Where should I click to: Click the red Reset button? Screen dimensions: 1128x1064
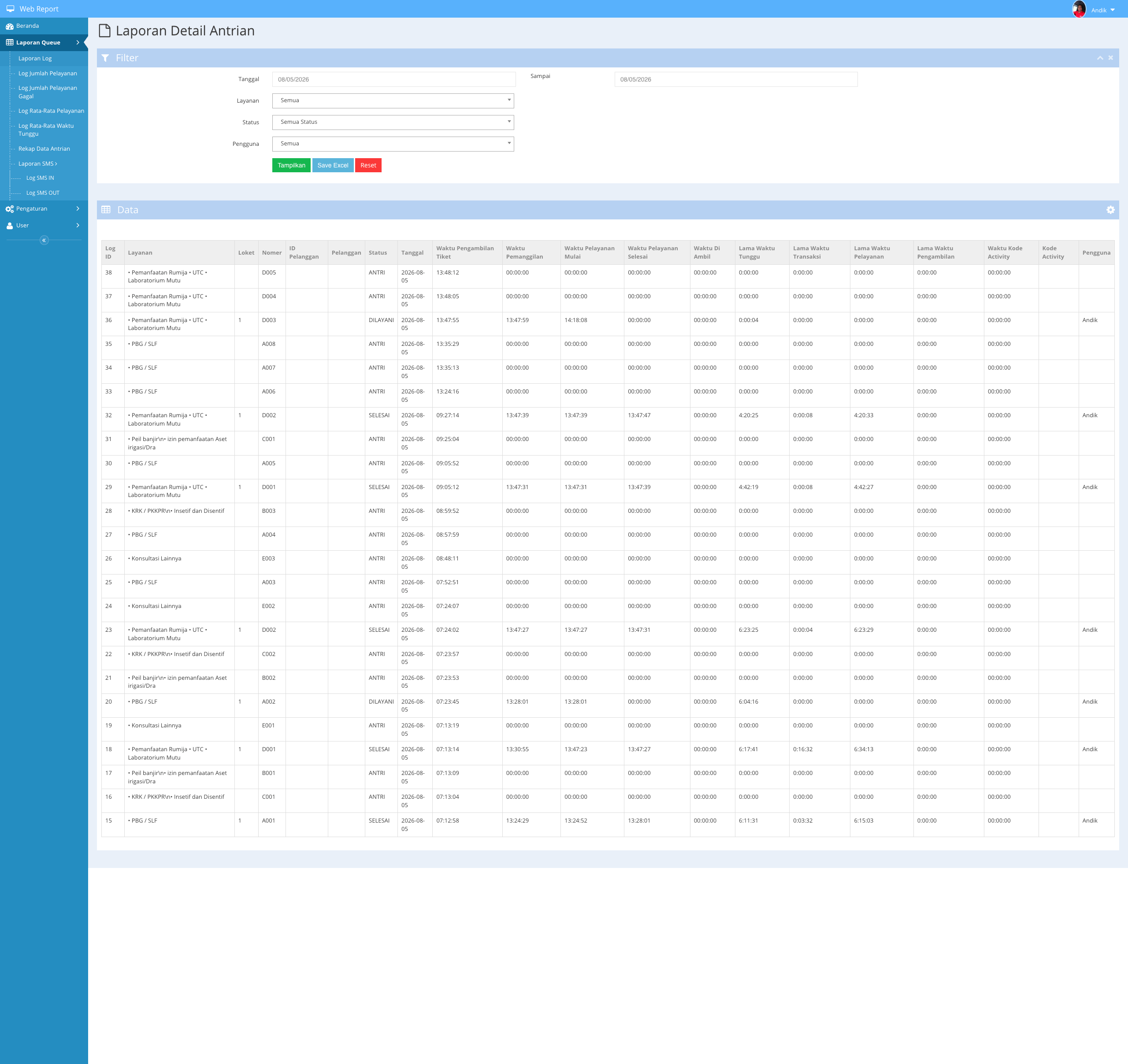(368, 165)
